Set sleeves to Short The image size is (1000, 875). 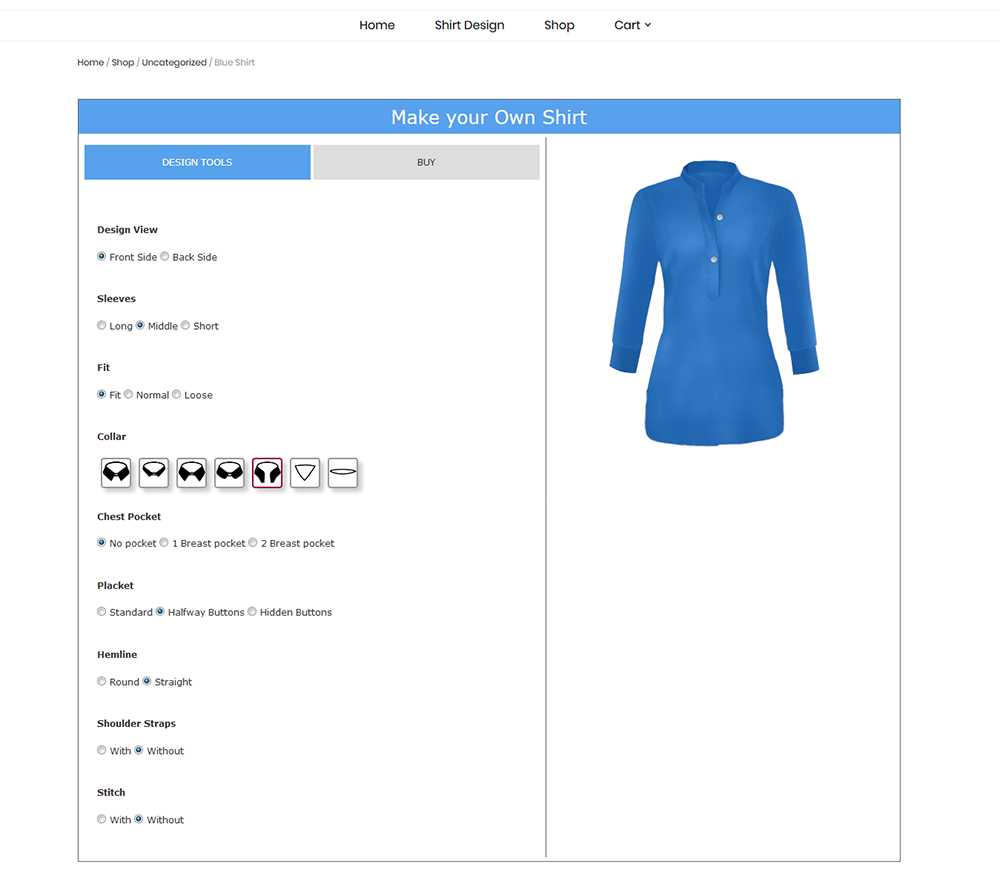(x=186, y=325)
